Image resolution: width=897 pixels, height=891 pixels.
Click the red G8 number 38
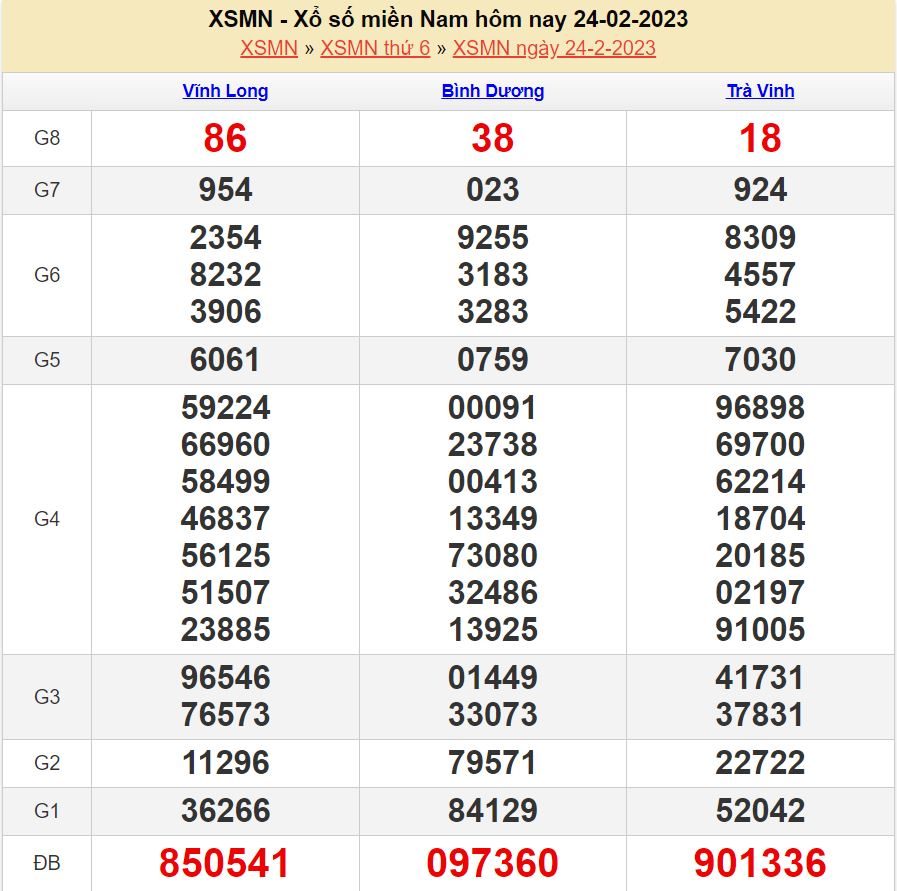point(493,138)
